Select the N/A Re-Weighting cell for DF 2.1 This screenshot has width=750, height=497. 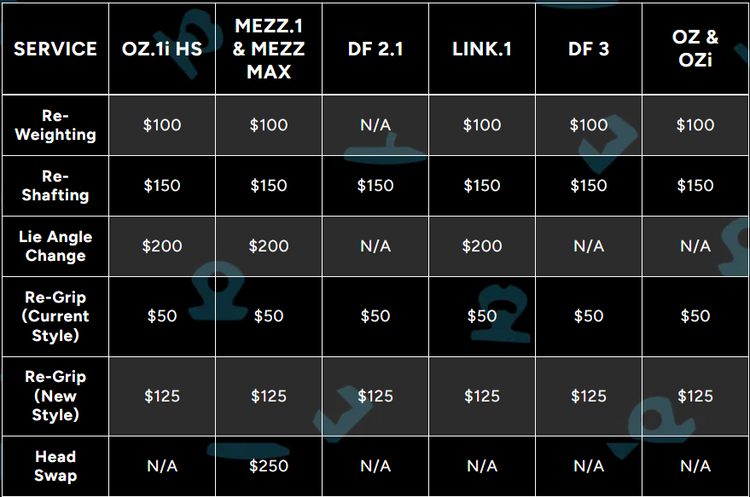375,125
